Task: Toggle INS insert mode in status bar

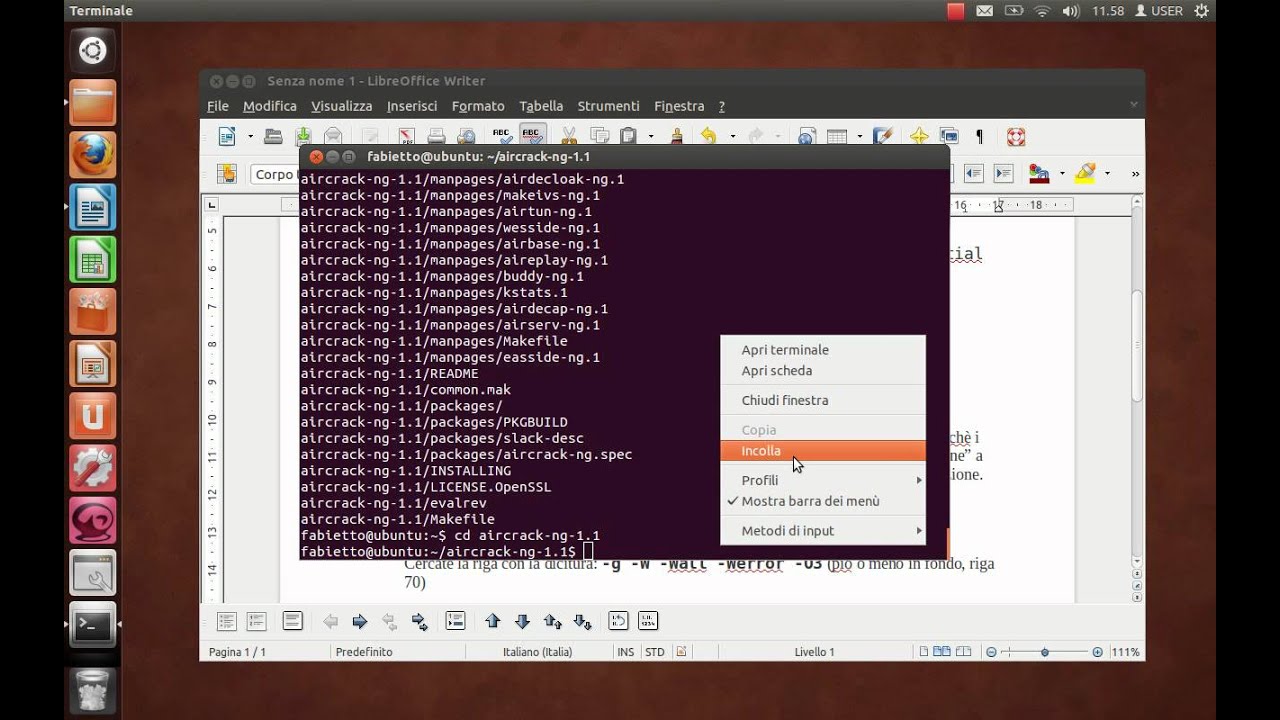Action: [x=626, y=652]
